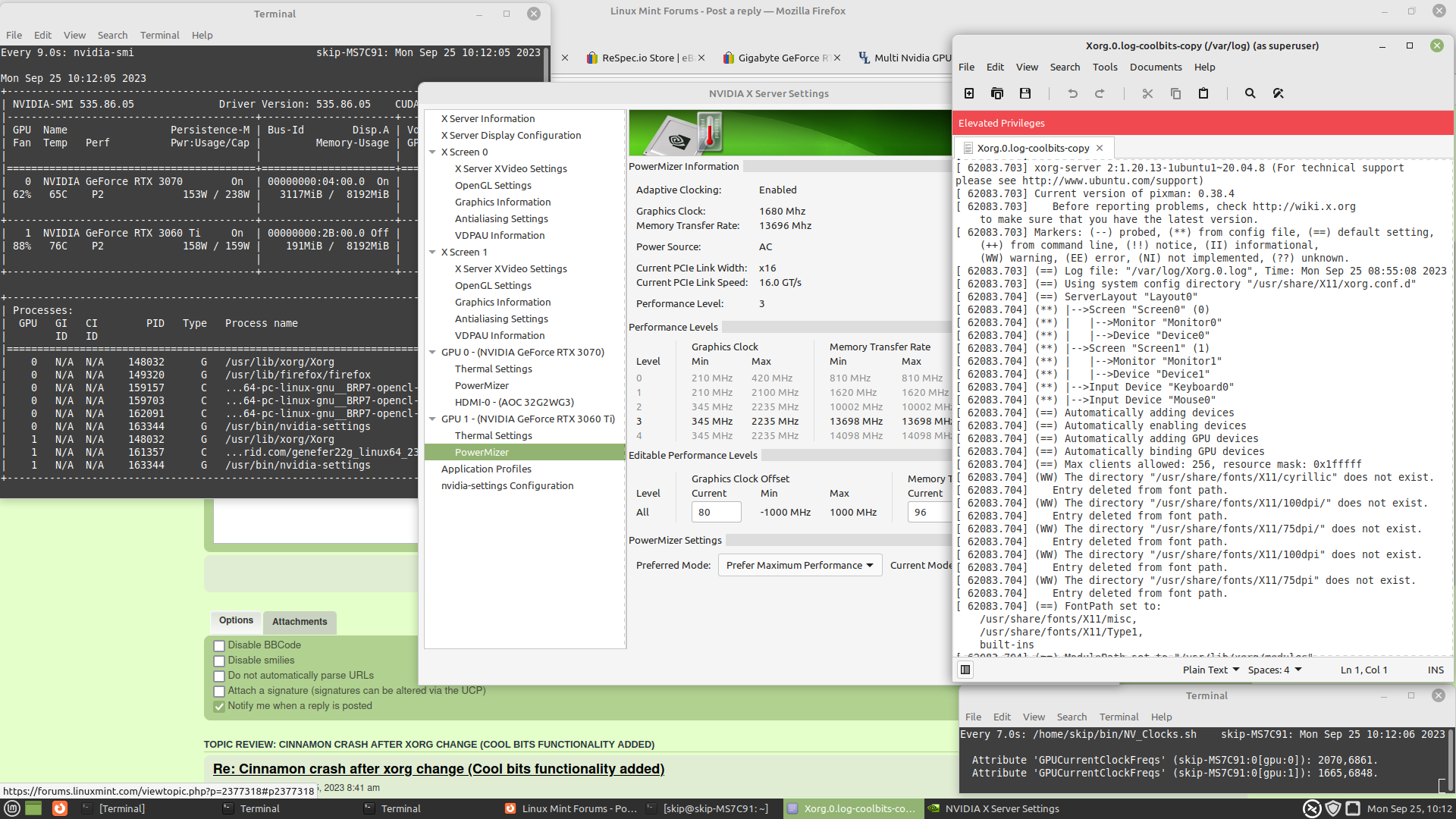Open the Plain Text language dropdown
Screen dimensions: 1456x819
1211,670
